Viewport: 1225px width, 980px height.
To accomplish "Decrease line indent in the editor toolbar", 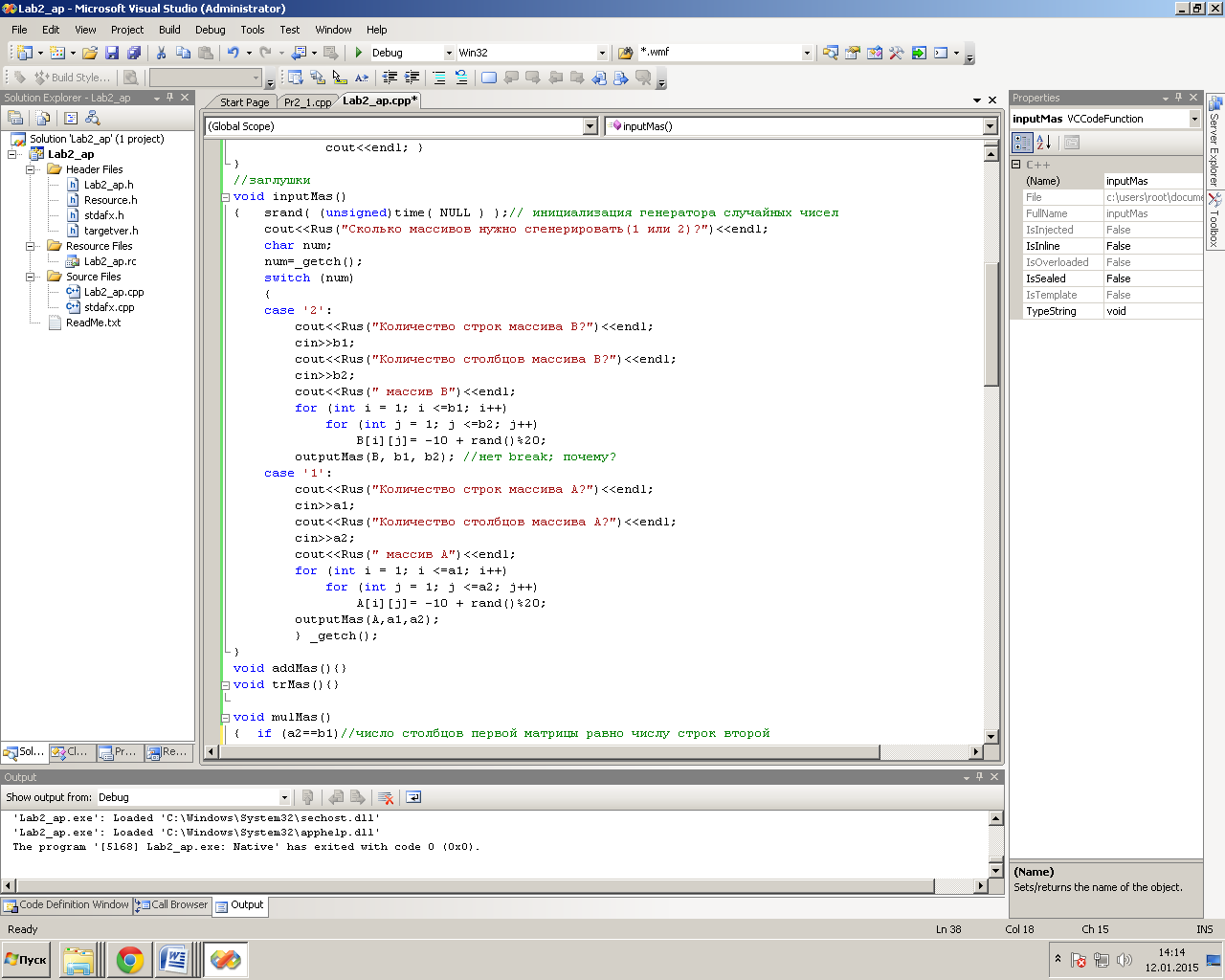I will click(390, 78).
